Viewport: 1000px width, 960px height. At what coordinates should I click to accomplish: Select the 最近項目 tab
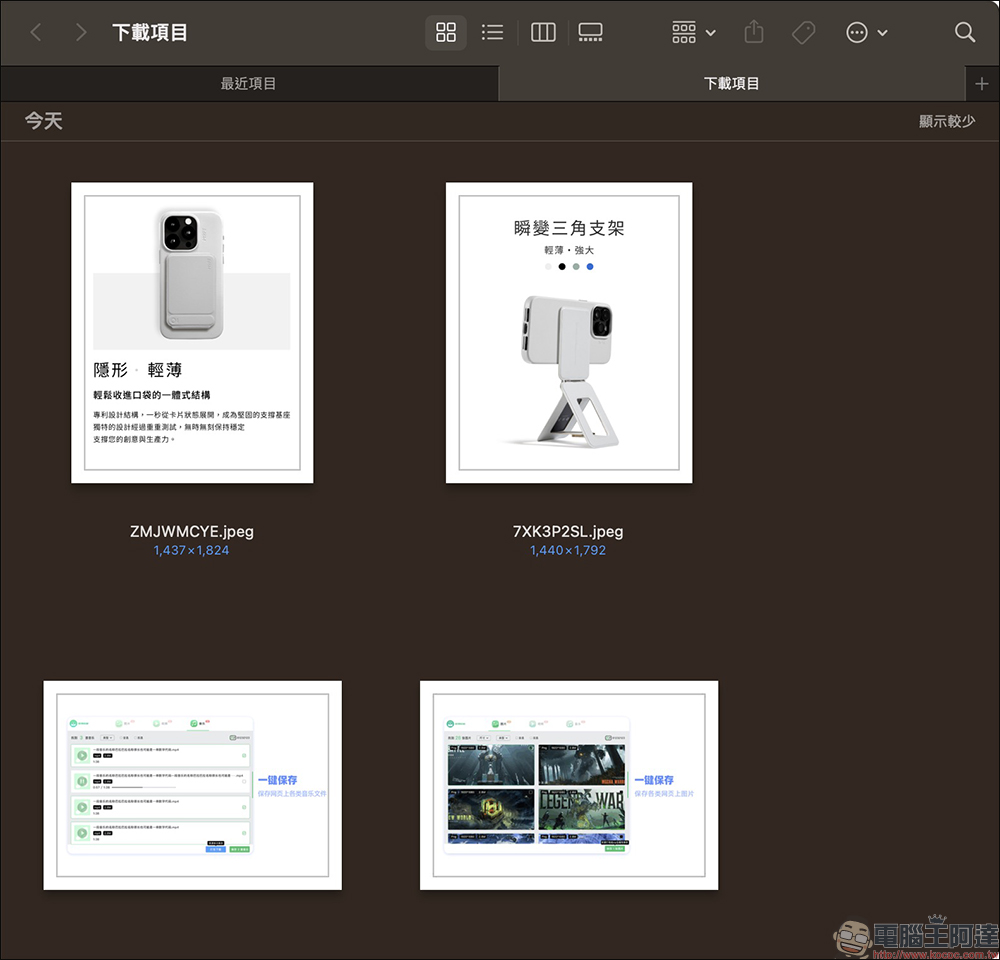point(249,84)
